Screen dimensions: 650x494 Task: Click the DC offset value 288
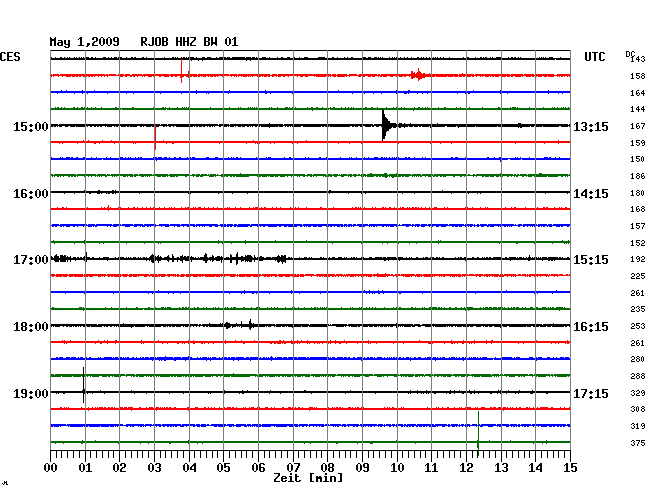[x=638, y=376]
